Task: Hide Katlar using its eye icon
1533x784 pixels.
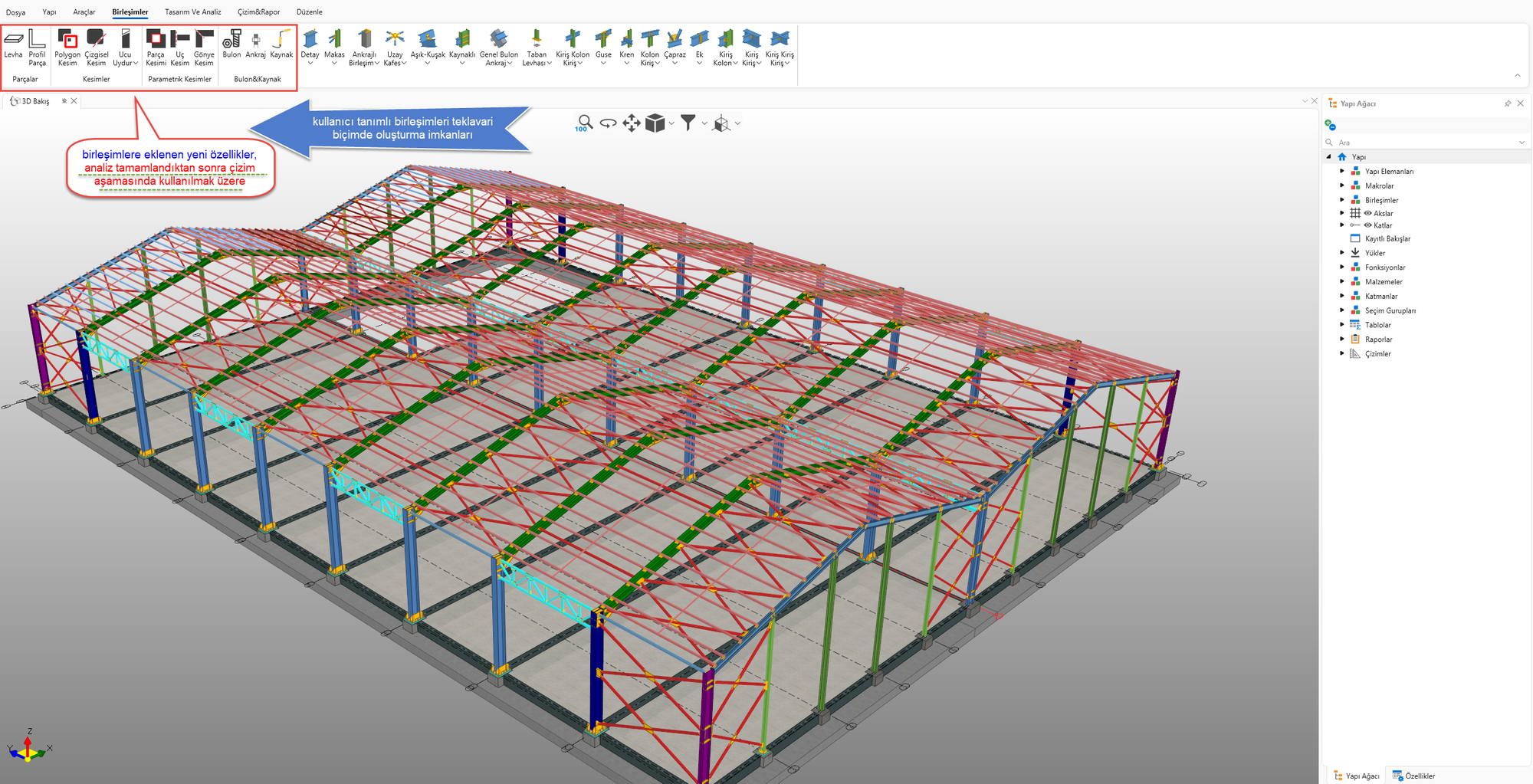Action: (x=1367, y=225)
